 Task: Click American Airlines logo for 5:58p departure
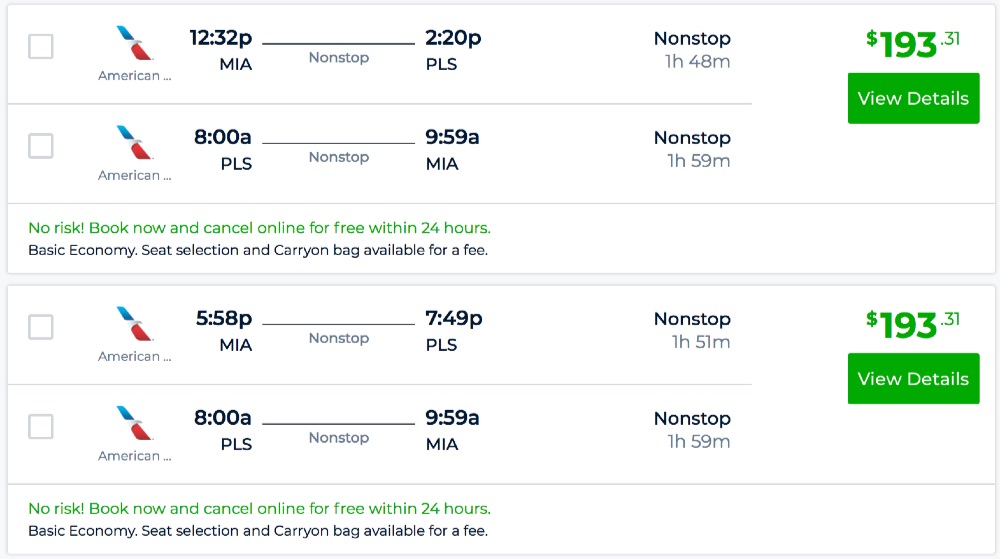point(134,324)
